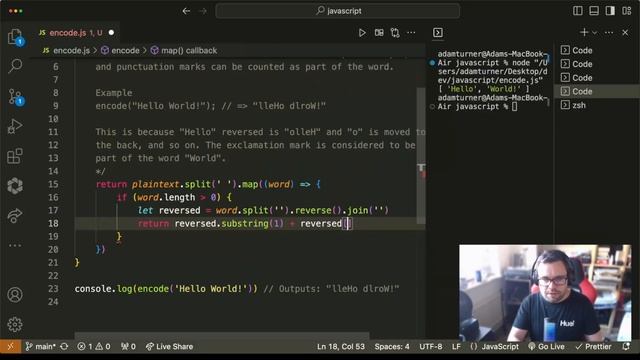Open the Manage gear in the activity bar

click(15, 324)
